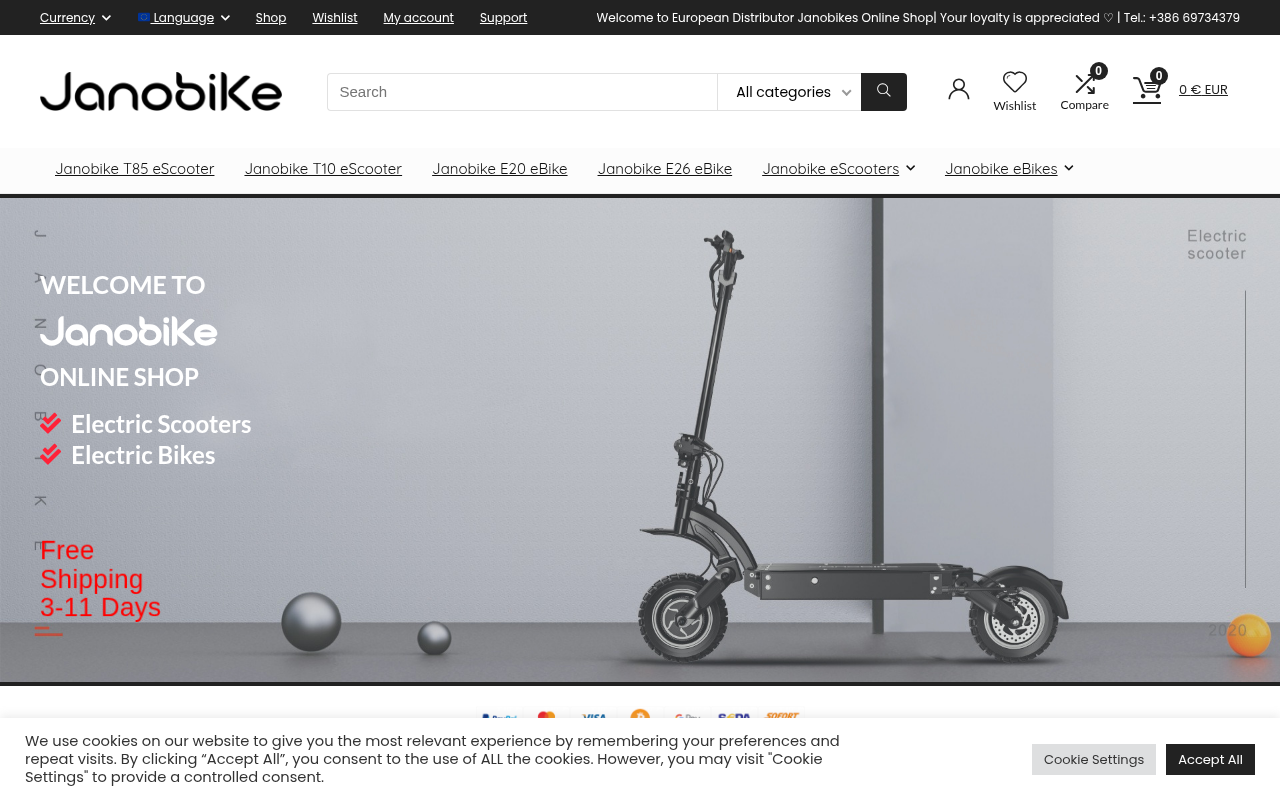
Task: Expand the Janobike eScooters submenu
Action: coord(838,169)
